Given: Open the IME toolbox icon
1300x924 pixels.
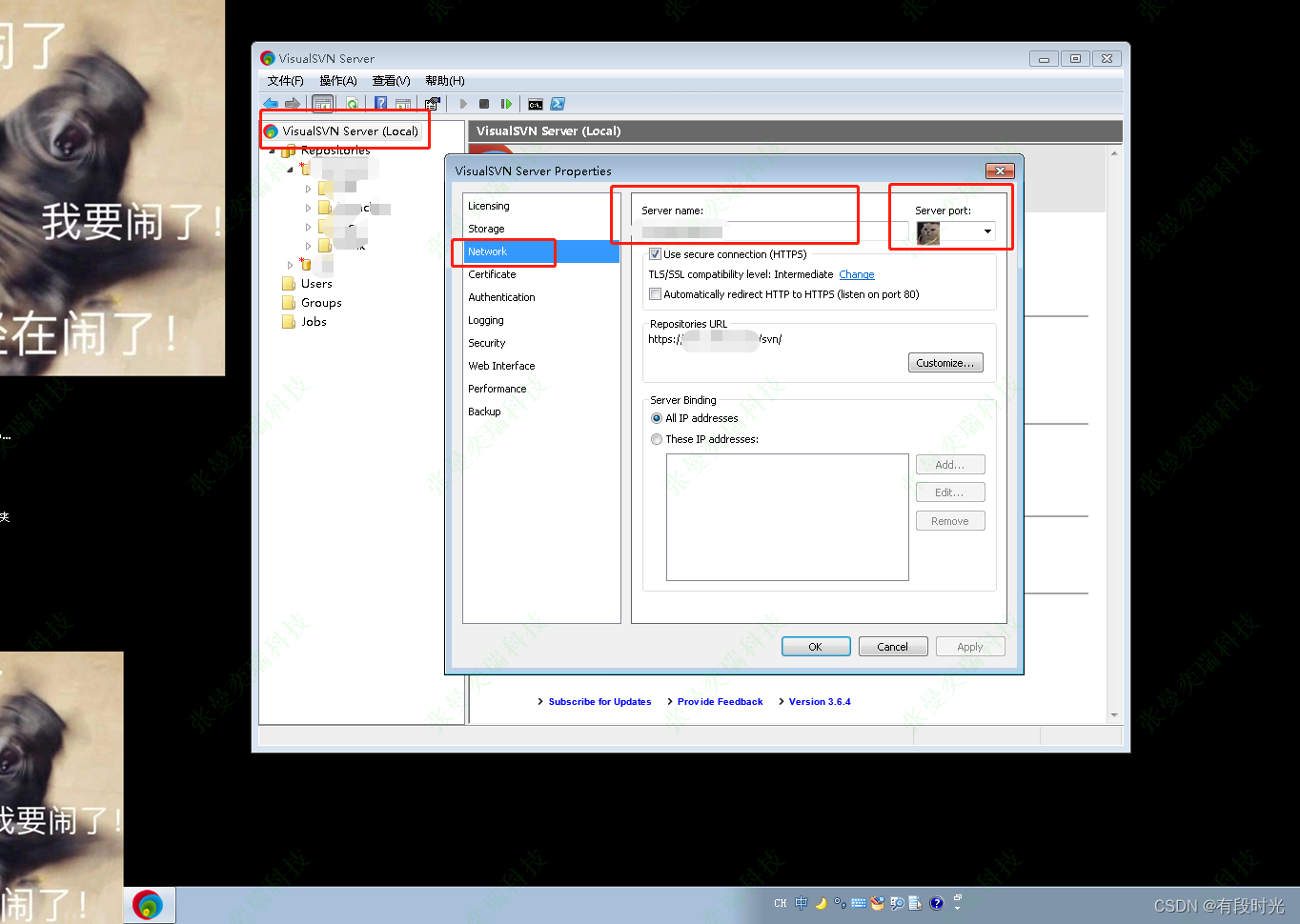Looking at the screenshot, I should pyautogui.click(x=878, y=903).
